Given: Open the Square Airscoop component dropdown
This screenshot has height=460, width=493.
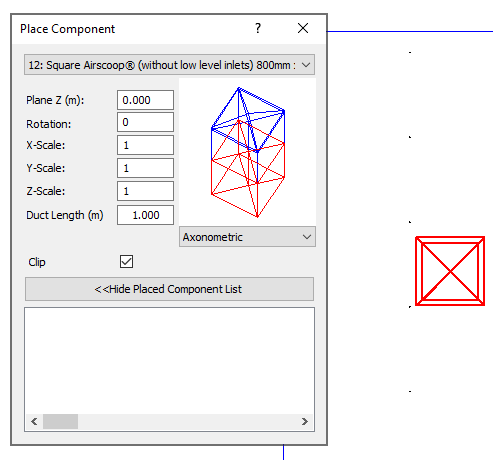Looking at the screenshot, I should pos(169,65).
